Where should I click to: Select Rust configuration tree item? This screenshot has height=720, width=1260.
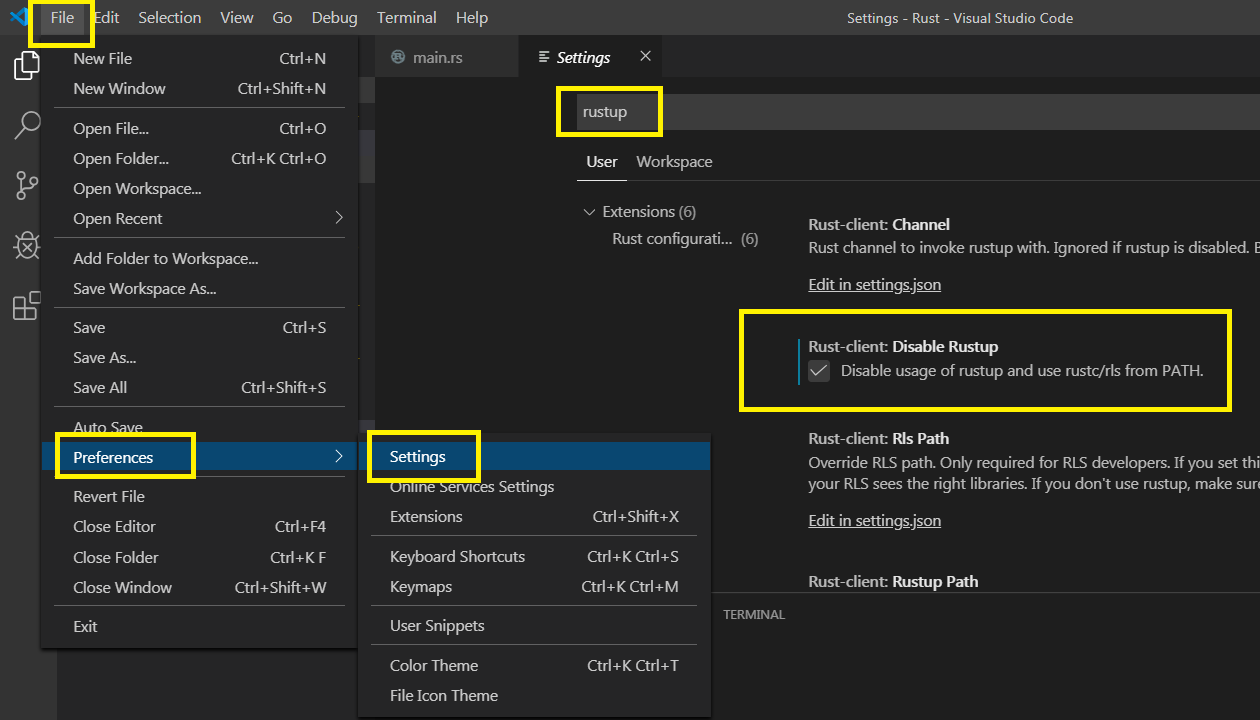pyautogui.click(x=672, y=239)
